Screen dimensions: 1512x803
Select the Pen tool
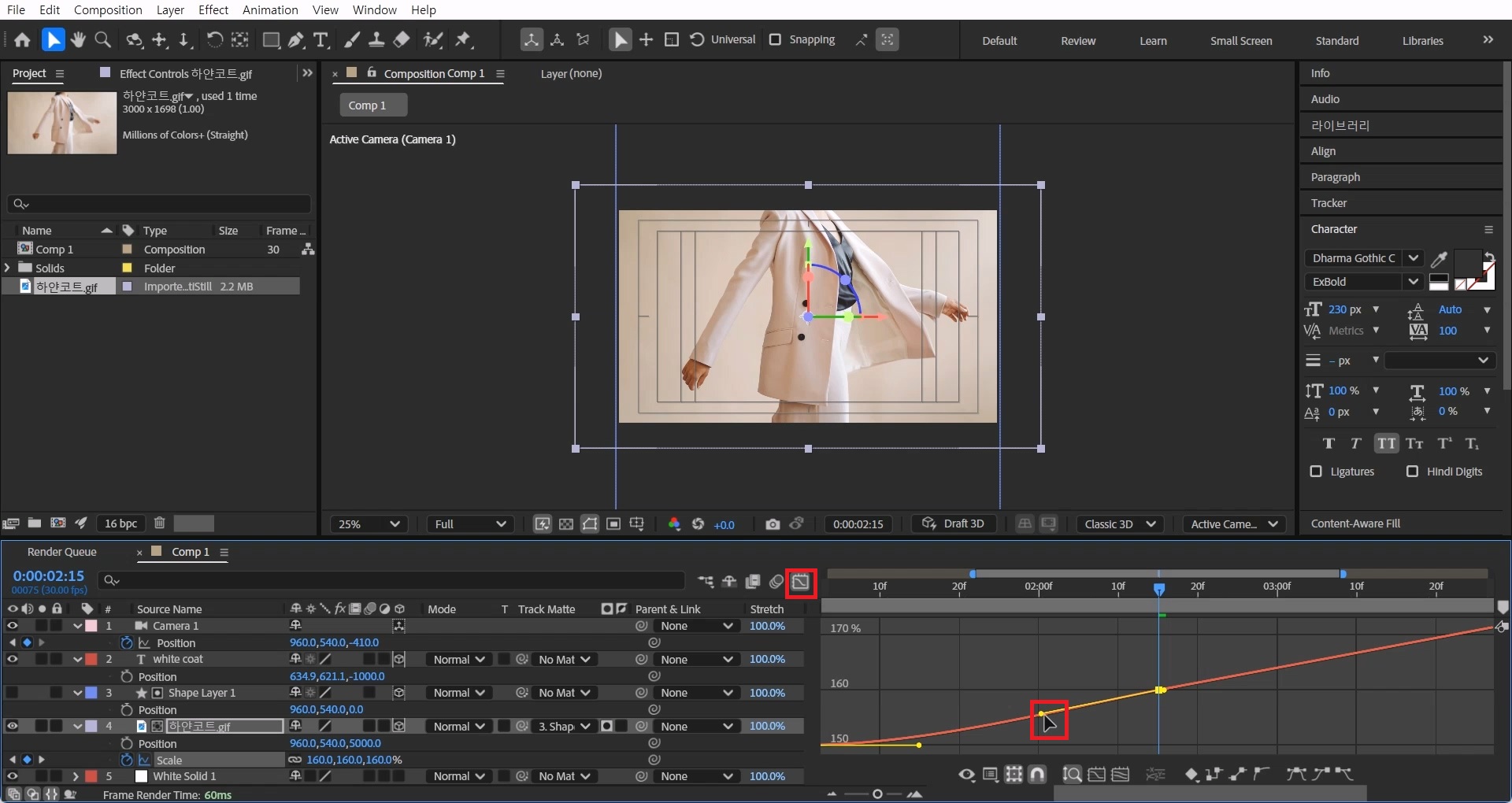tap(296, 39)
